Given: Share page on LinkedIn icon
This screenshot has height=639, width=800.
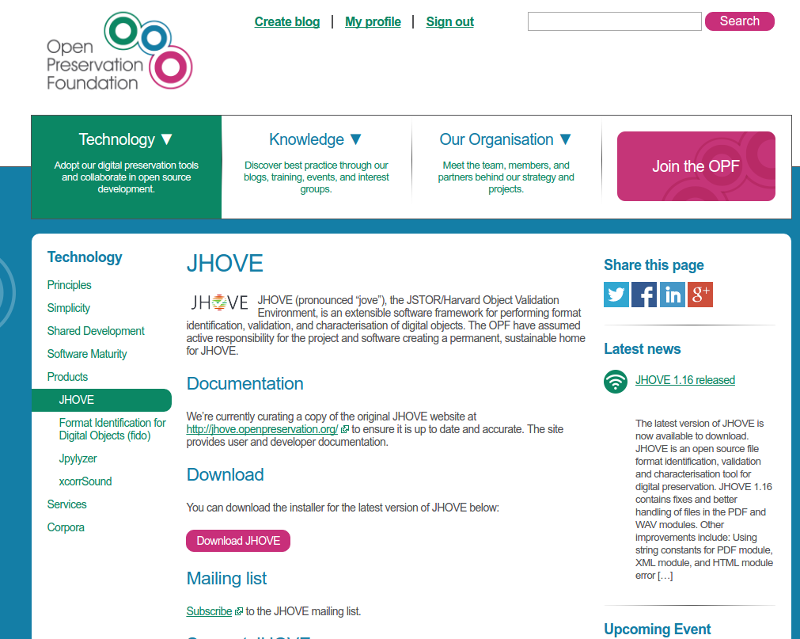Looking at the screenshot, I should pos(672,294).
